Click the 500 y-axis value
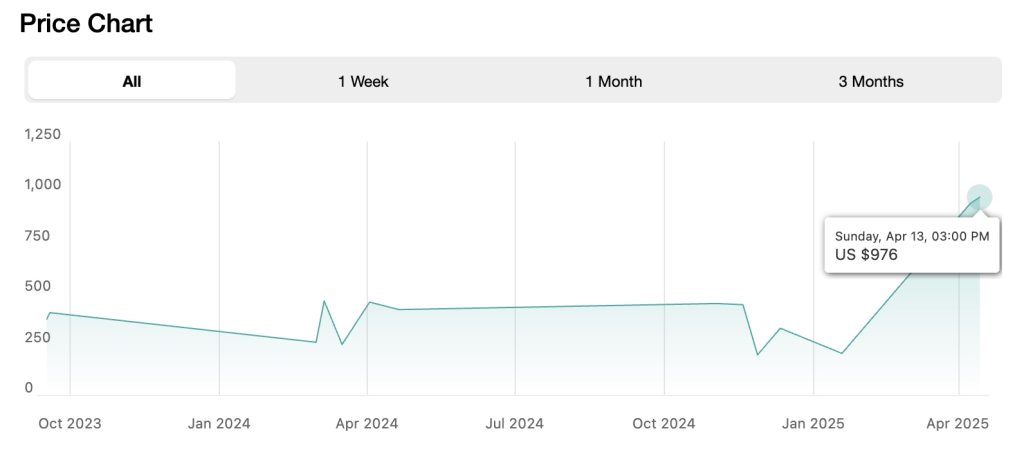The width and height of the screenshot is (1024, 467). pyautogui.click(x=35, y=287)
